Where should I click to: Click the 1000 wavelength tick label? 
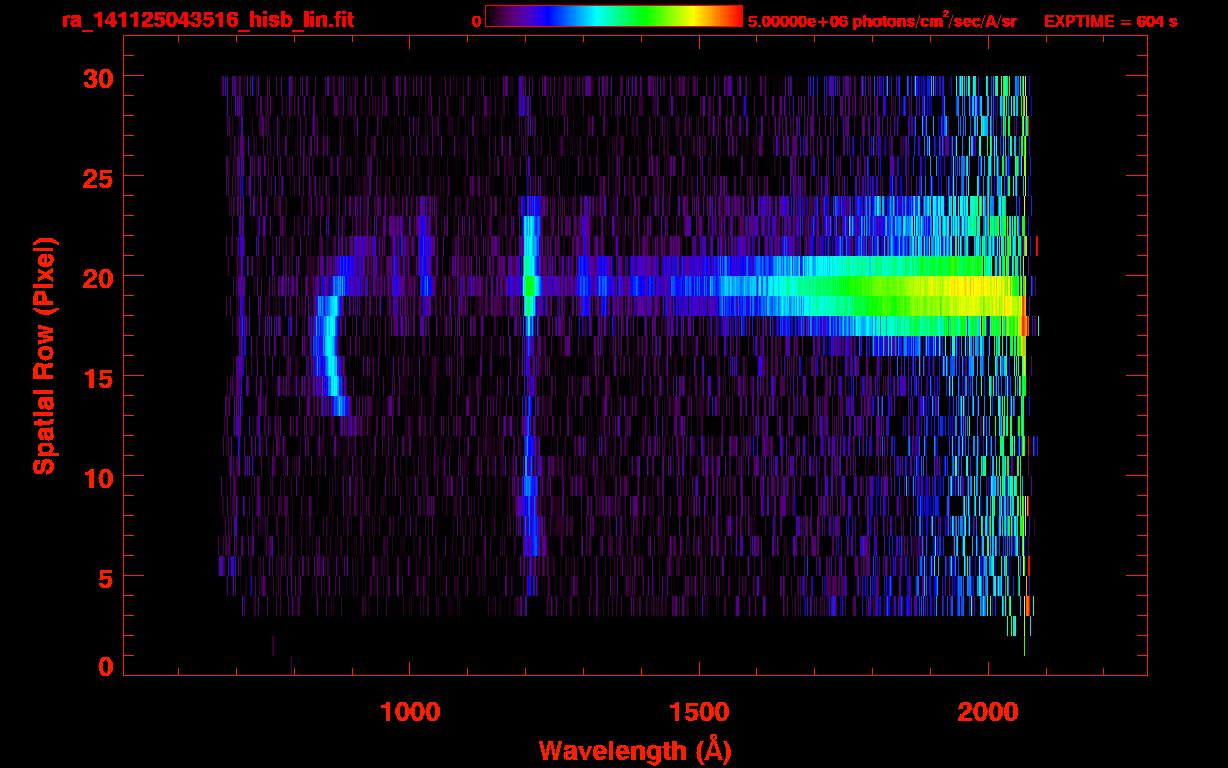coord(410,712)
